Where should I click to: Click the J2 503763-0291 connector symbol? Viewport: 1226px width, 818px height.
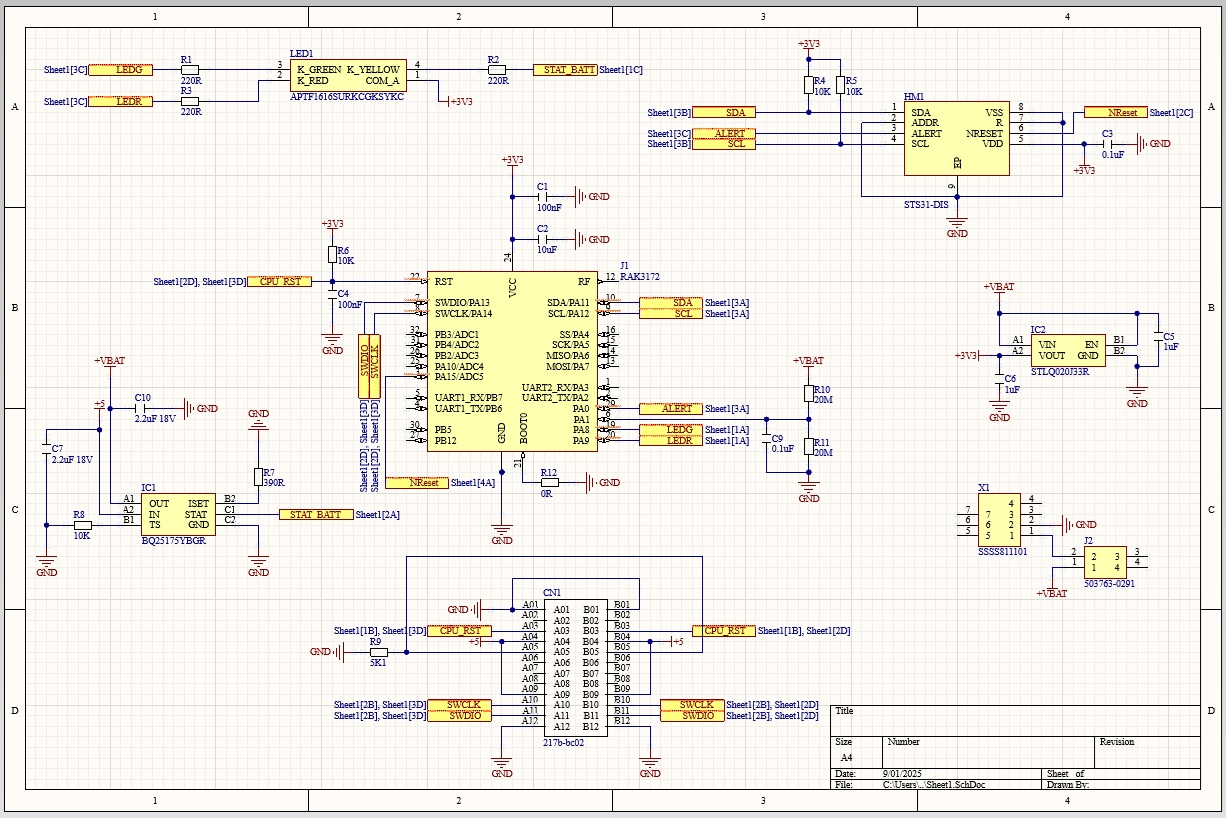(1104, 559)
